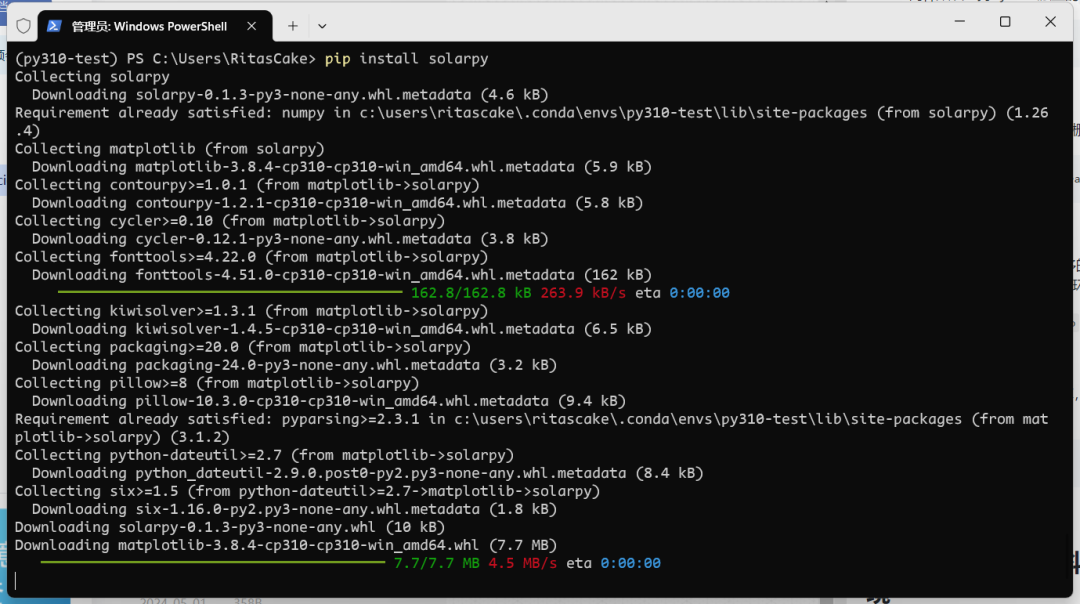
Task: Close the Windows PowerShell tab
Action: click(x=254, y=25)
